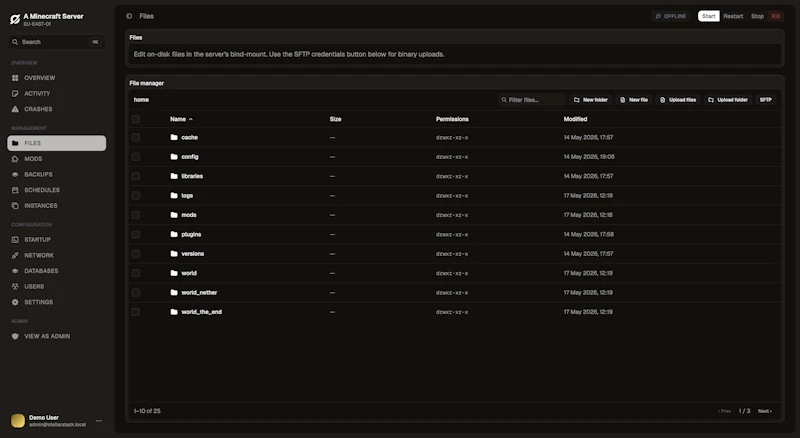Restart the server

(733, 16)
